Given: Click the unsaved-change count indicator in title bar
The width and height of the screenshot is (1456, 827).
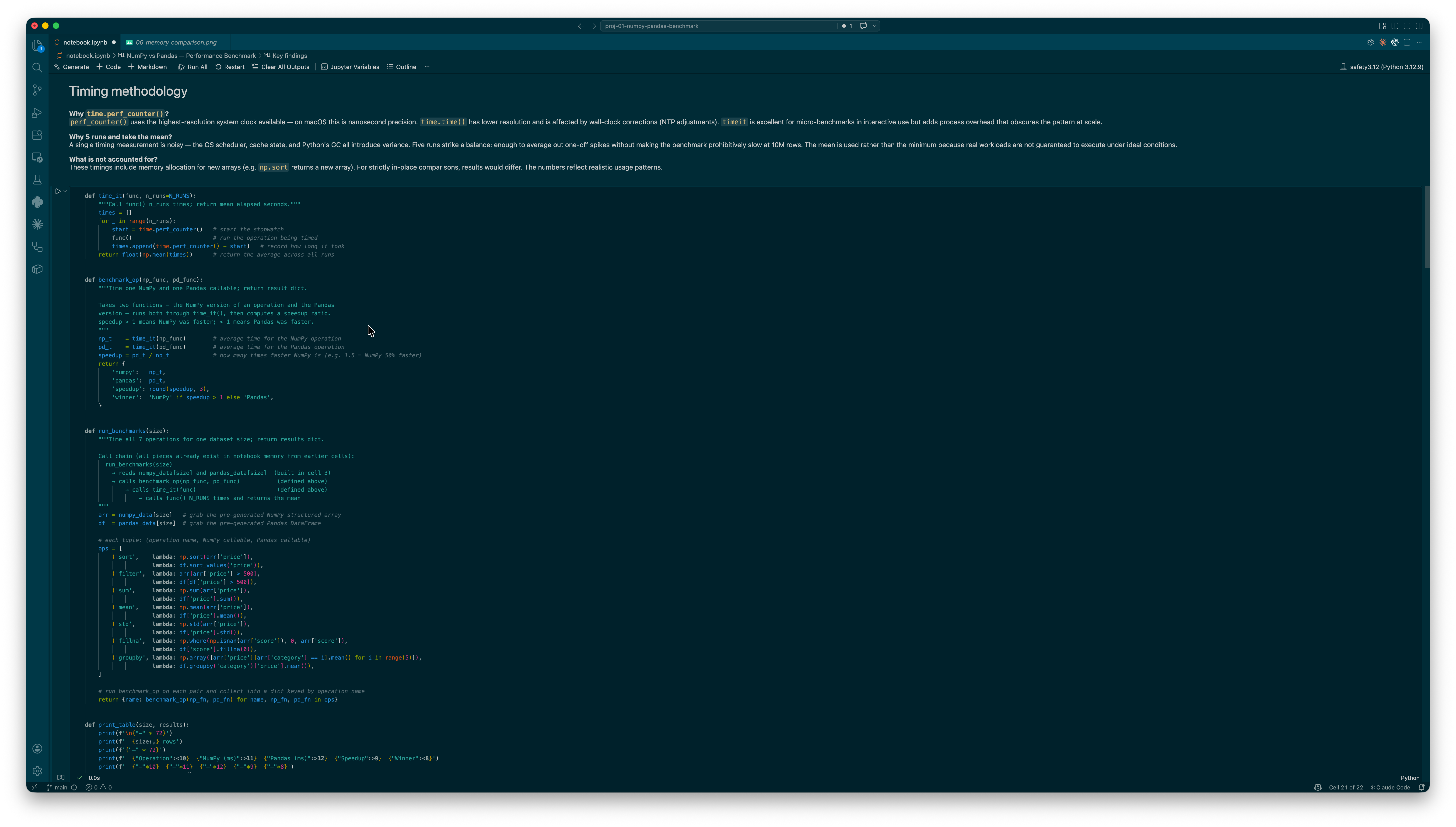Looking at the screenshot, I should pos(847,26).
